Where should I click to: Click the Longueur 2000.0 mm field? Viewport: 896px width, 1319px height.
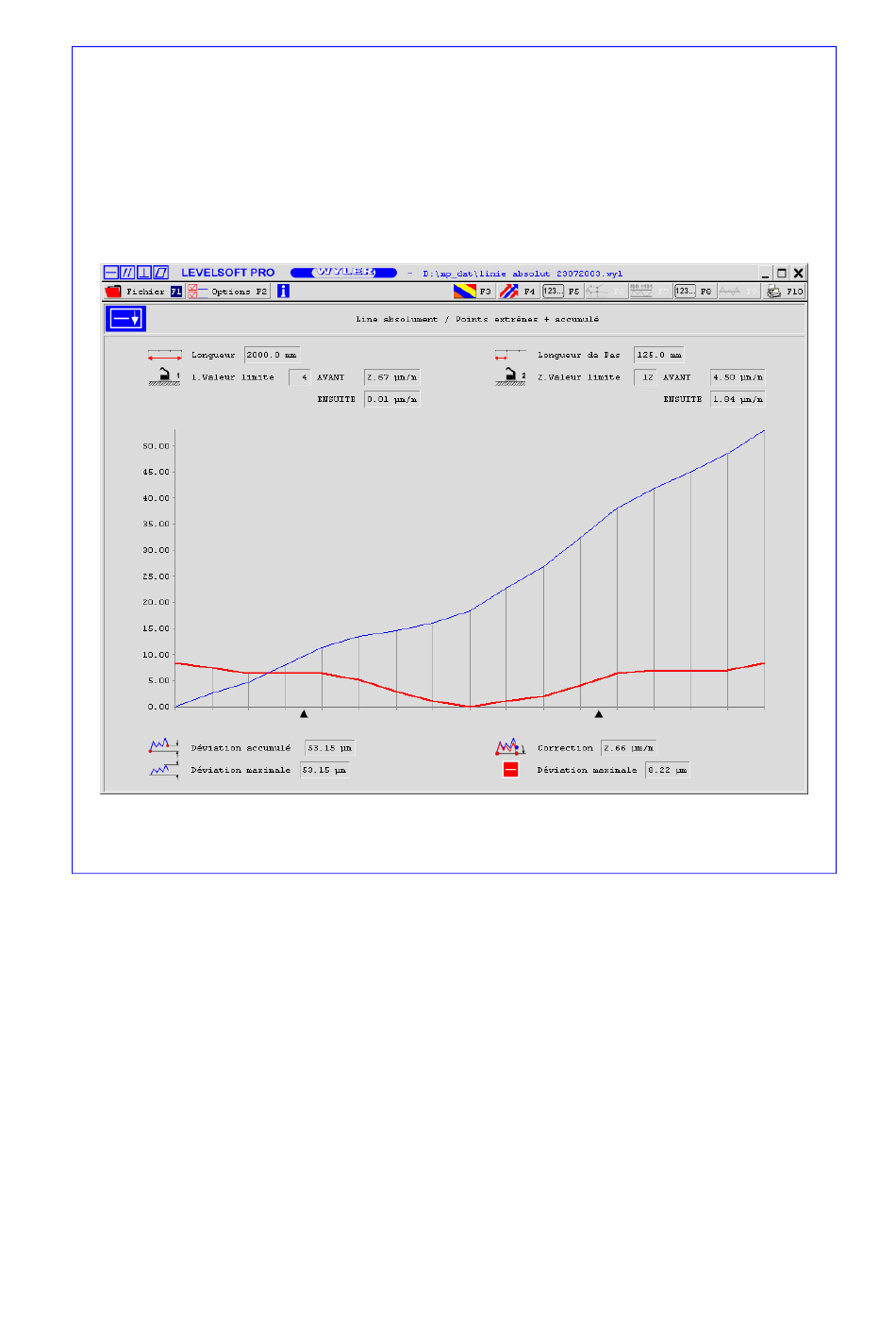tap(272, 355)
